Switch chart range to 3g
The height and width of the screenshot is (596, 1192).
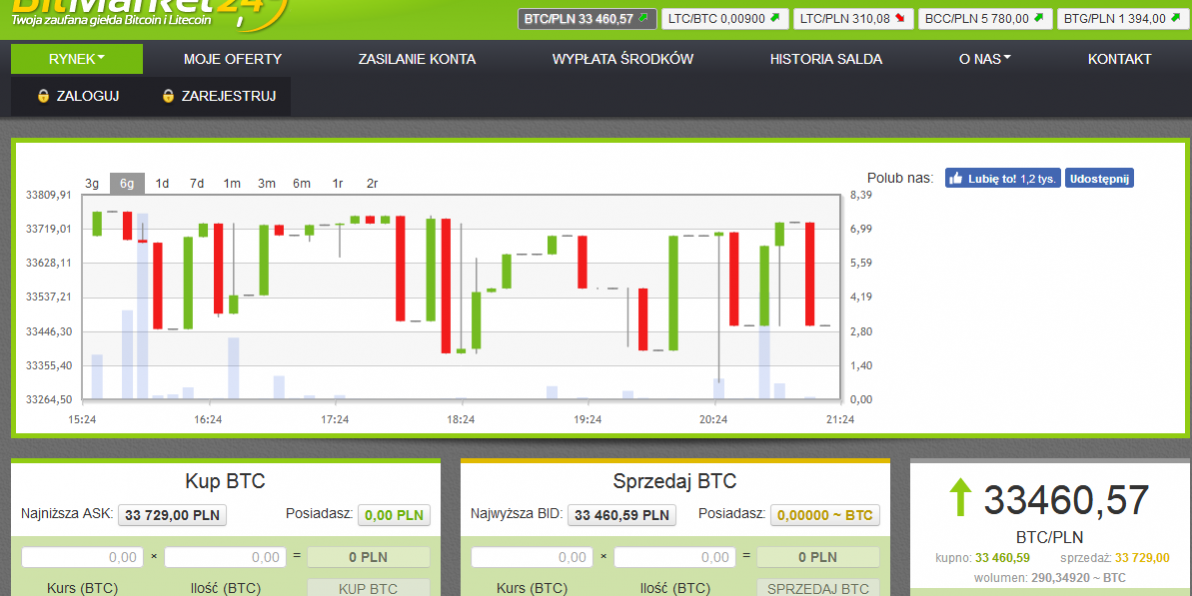pos(92,183)
